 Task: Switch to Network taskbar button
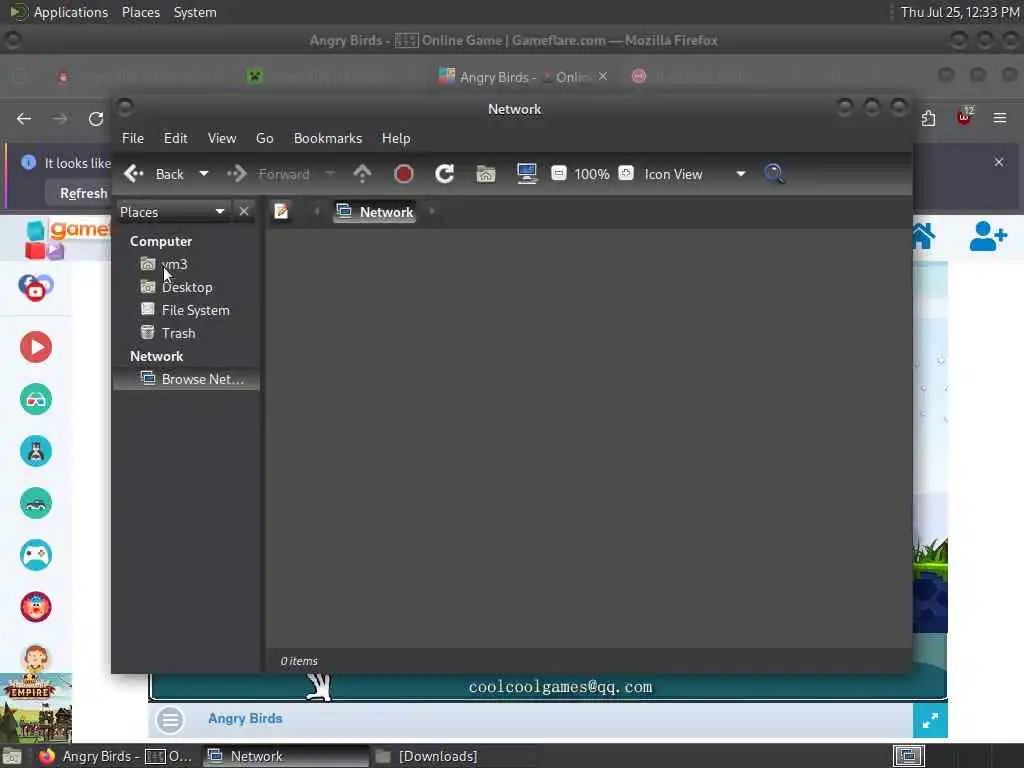pos(285,756)
